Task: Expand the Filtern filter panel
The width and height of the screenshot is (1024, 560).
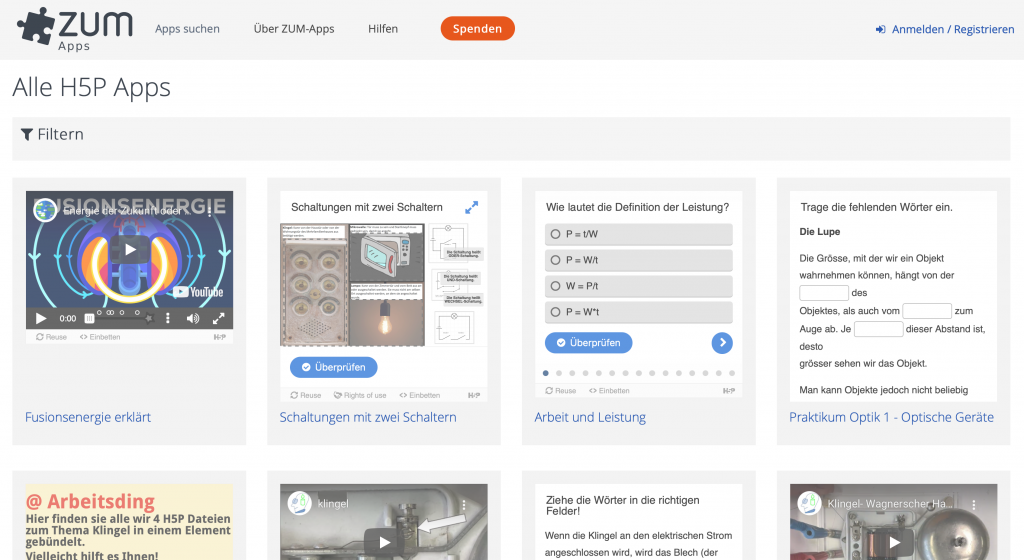Action: (52, 135)
